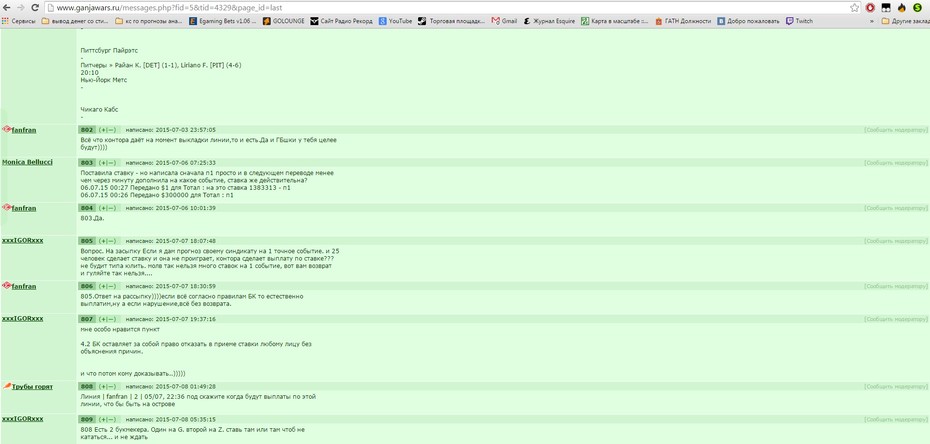Report post 802 via Сообщить модератору
Viewport: 930px width, 444px height.
click(x=894, y=129)
